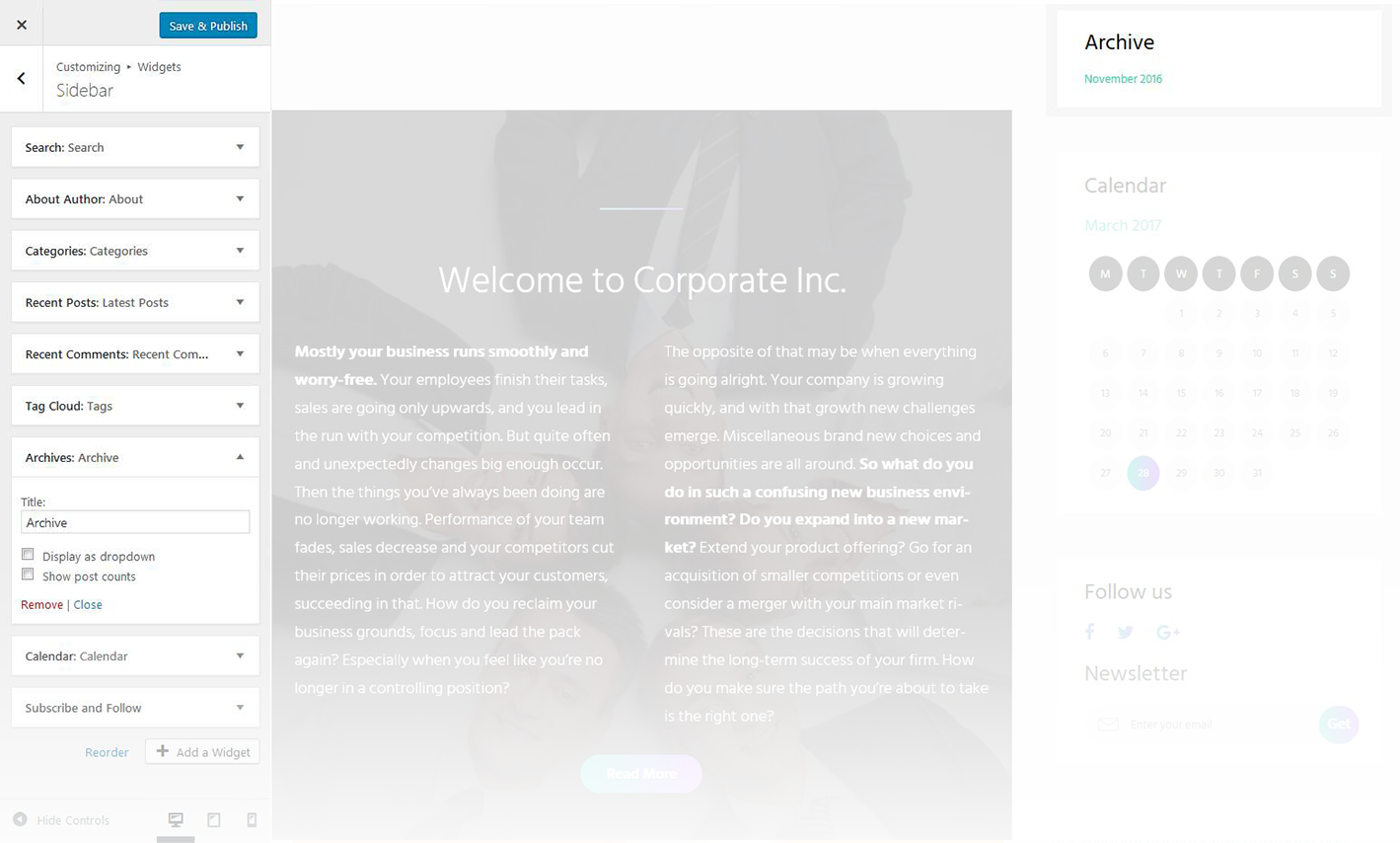Open the Google Plus icon under Follow us
1400x843 pixels.
click(1168, 632)
